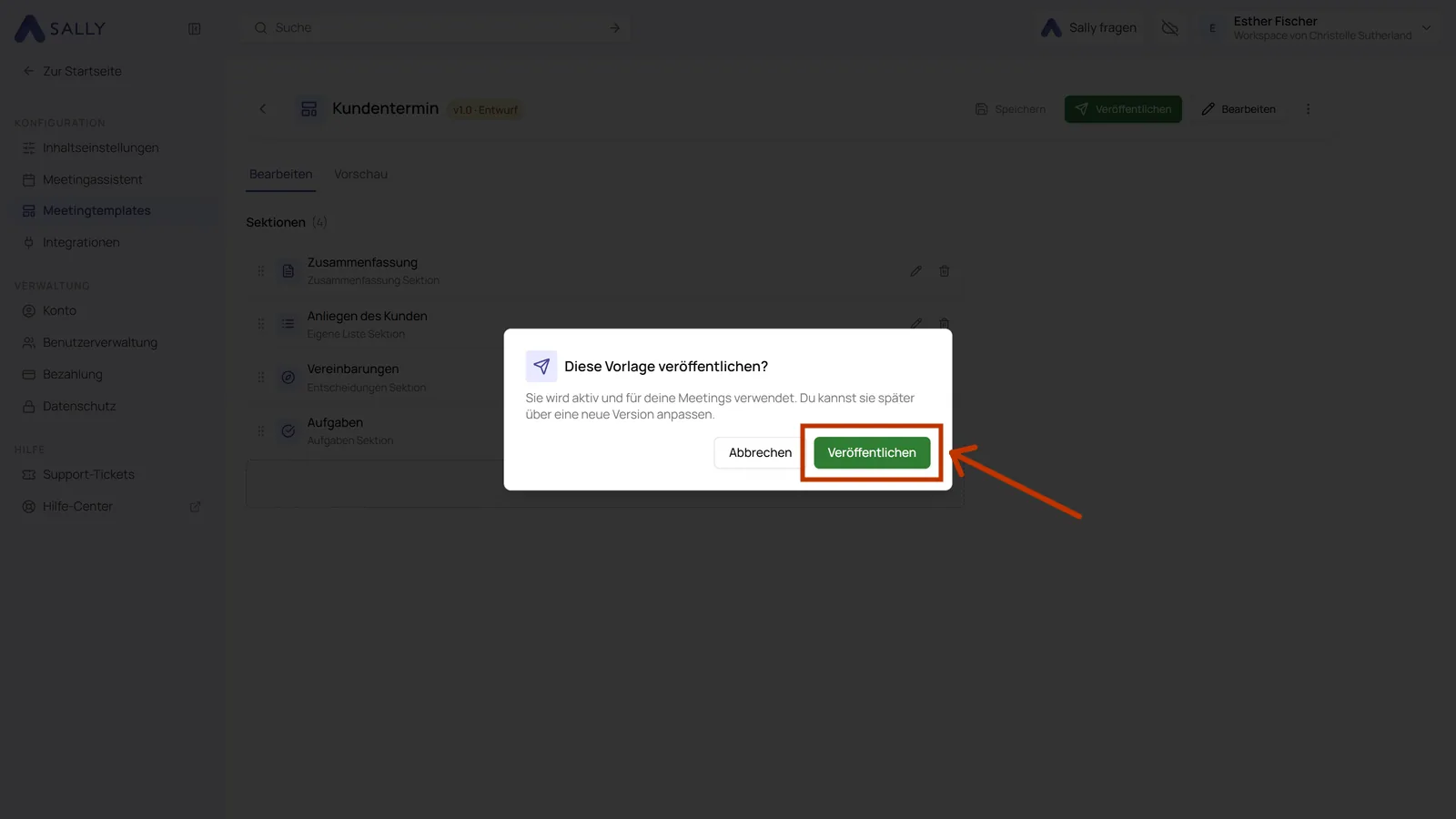Click the drag handle of Anliegen des Kunden
Screen dimensions: 1456x819
tap(261, 324)
